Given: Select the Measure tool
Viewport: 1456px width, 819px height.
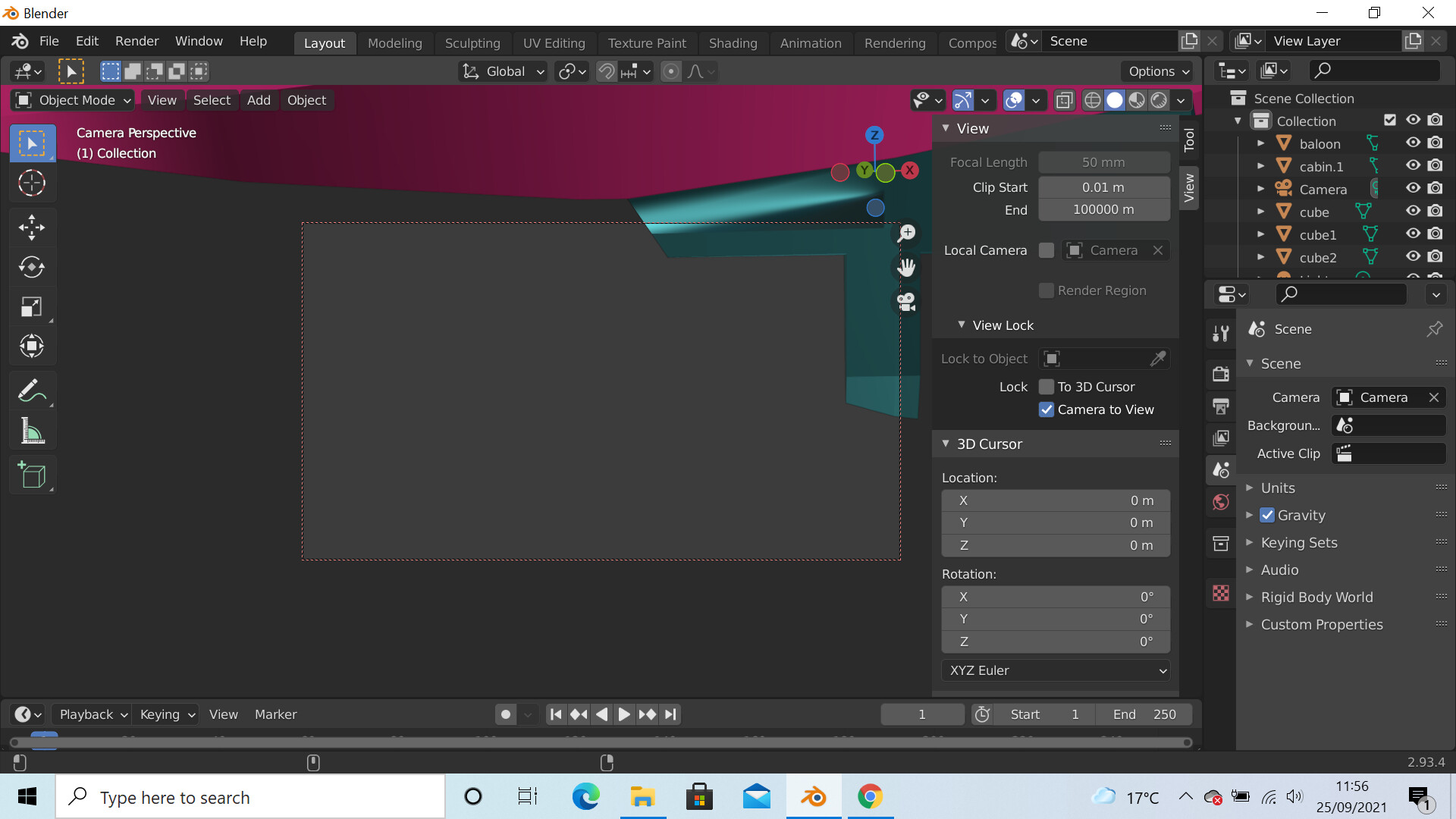Looking at the screenshot, I should [x=32, y=430].
